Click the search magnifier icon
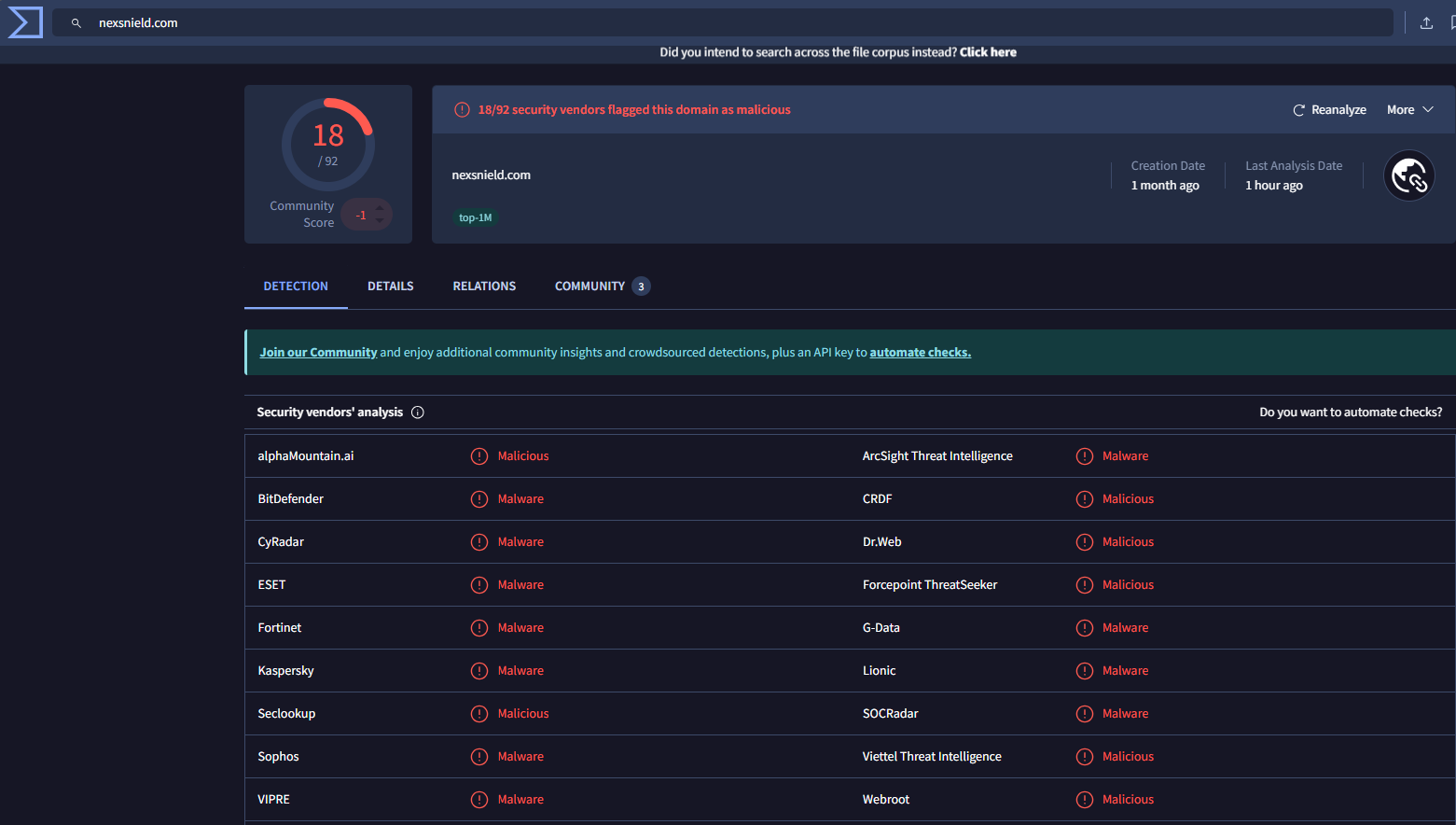This screenshot has height=825, width=1456. pos(76,23)
